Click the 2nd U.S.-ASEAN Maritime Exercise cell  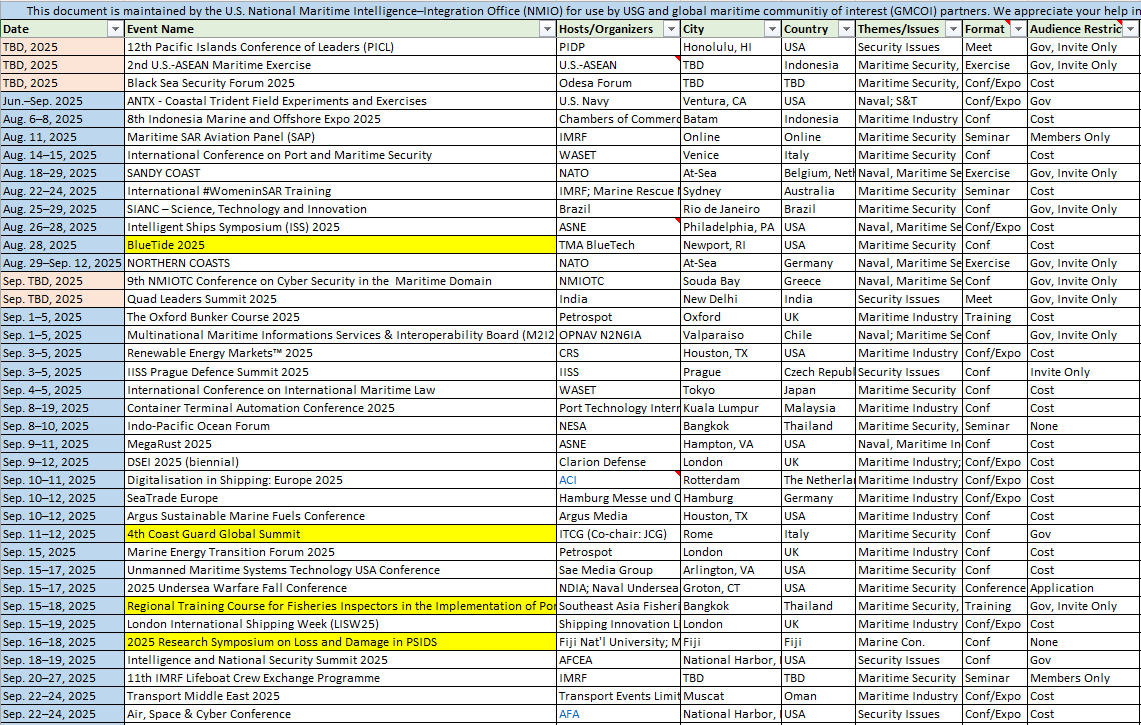point(341,66)
